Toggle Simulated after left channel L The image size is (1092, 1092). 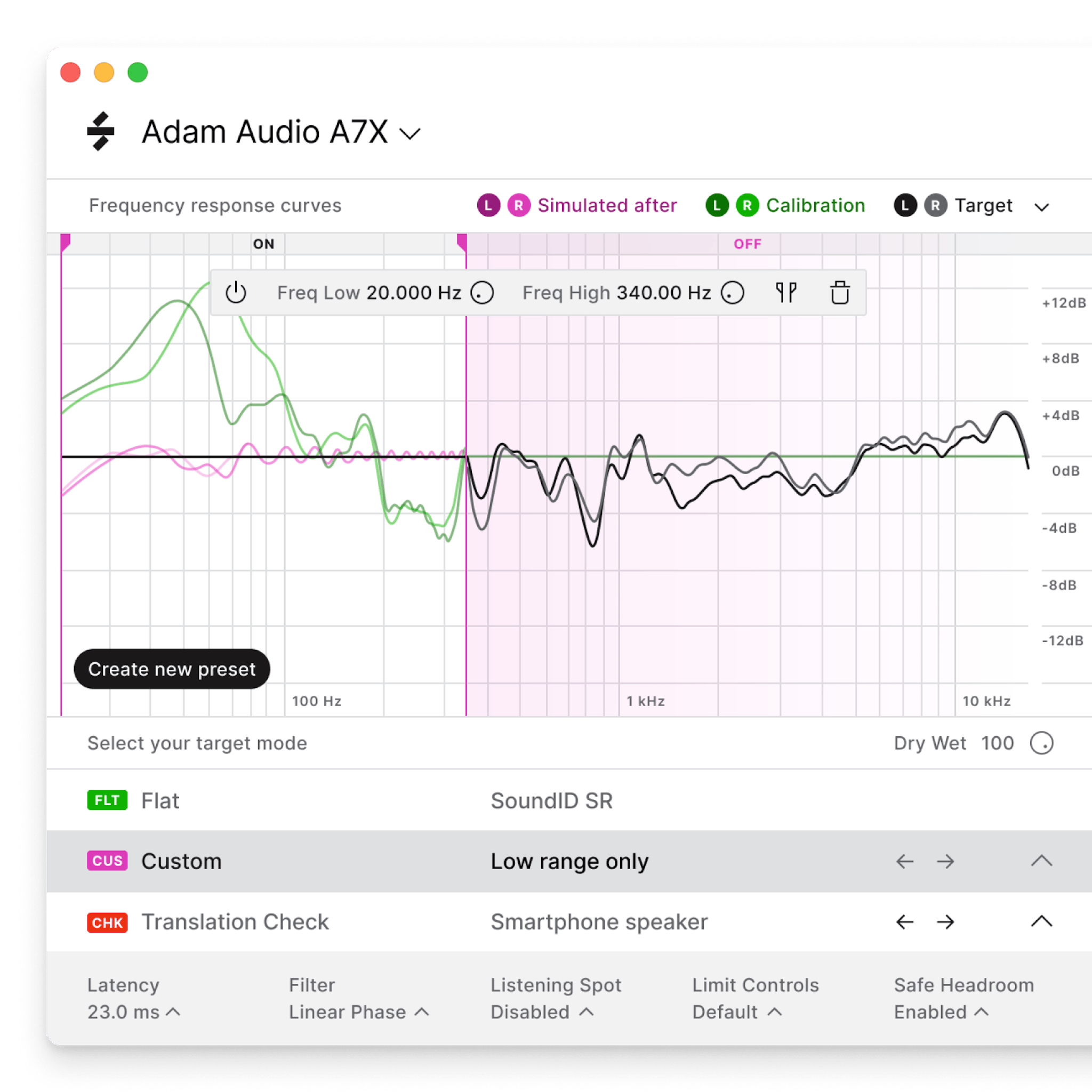488,205
